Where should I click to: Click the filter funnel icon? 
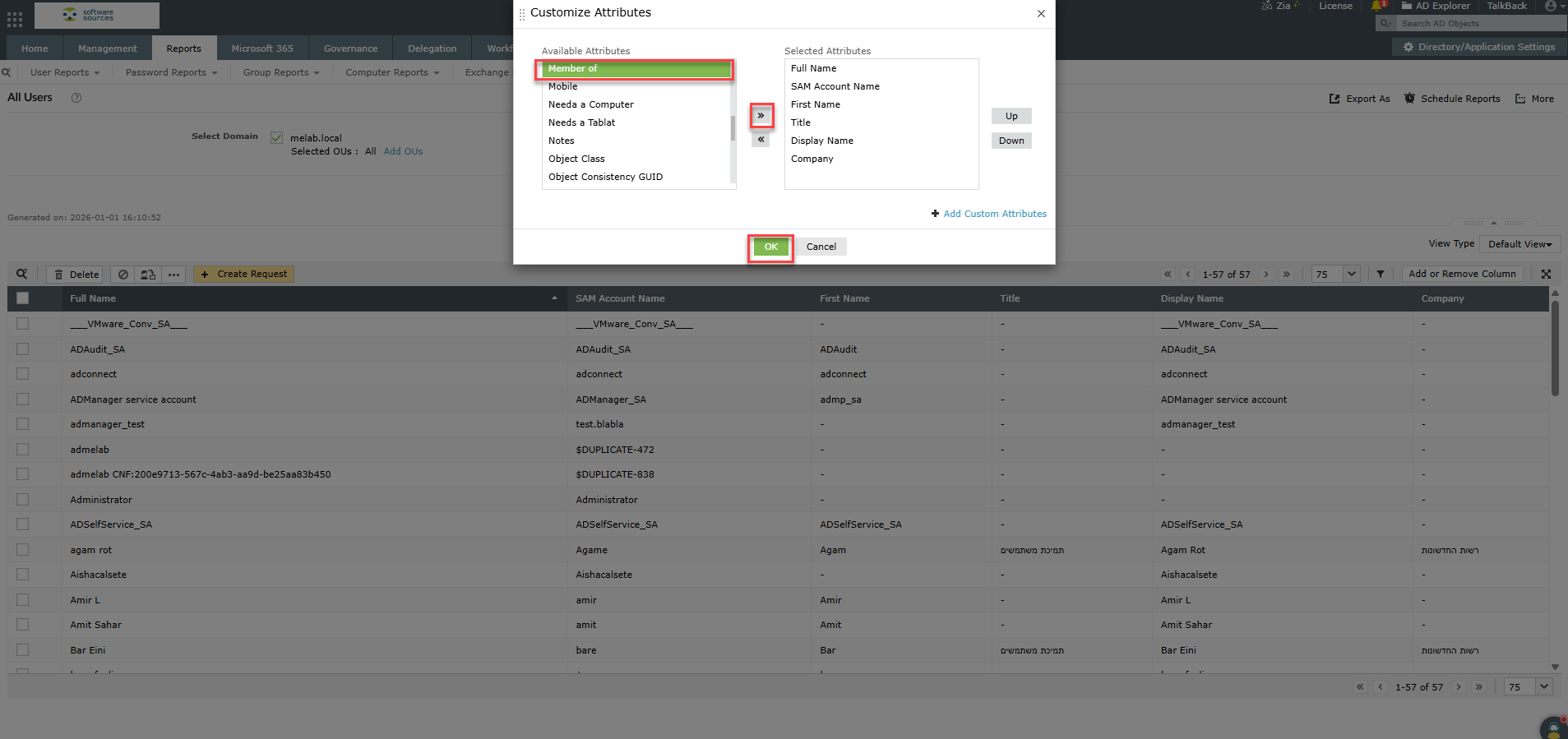(1381, 275)
